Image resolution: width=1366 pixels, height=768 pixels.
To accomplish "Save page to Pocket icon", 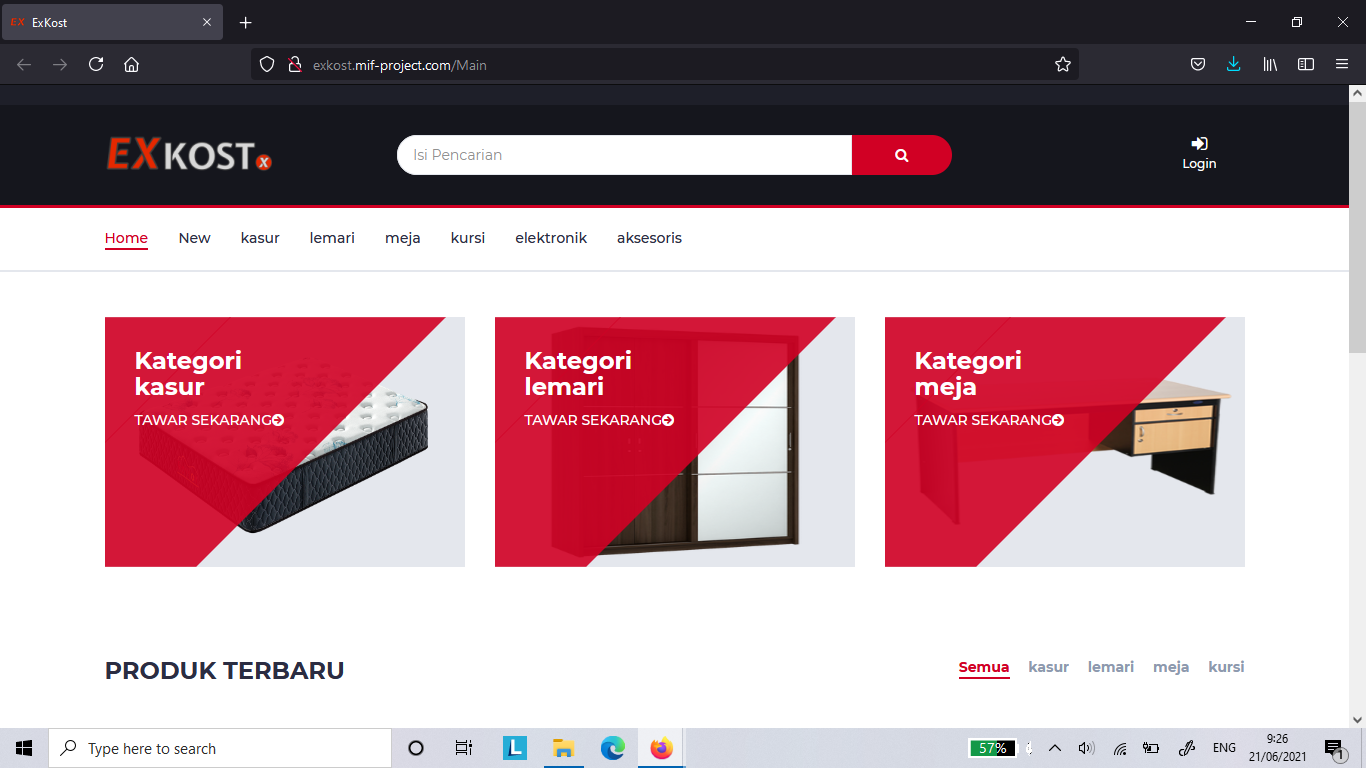I will (1197, 64).
